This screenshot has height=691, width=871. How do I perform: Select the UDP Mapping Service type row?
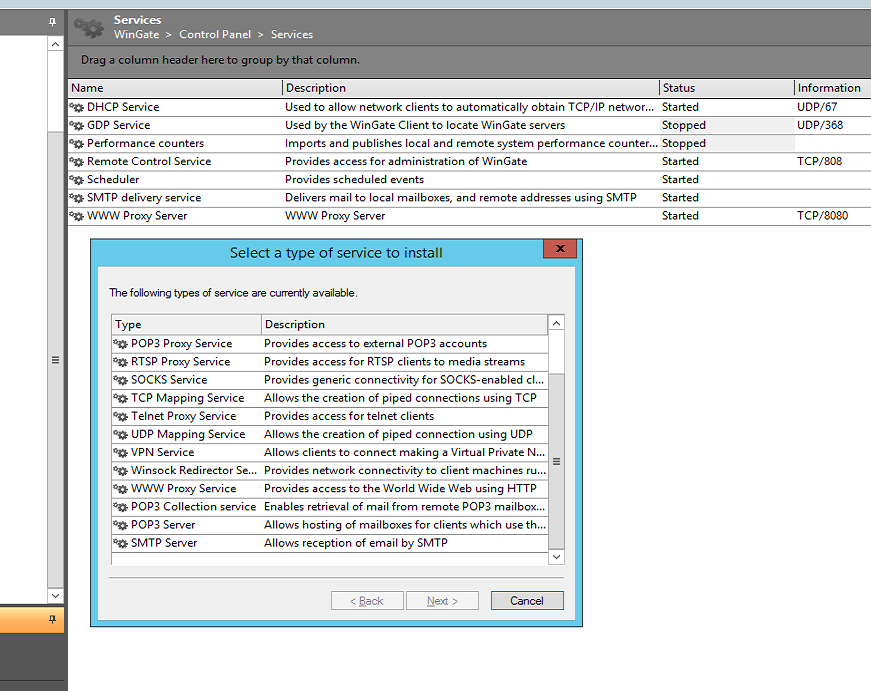[x=329, y=434]
